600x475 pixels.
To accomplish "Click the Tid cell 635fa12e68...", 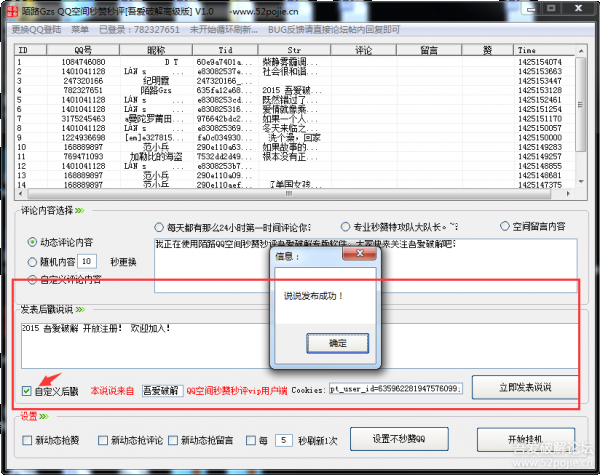I will [224, 90].
